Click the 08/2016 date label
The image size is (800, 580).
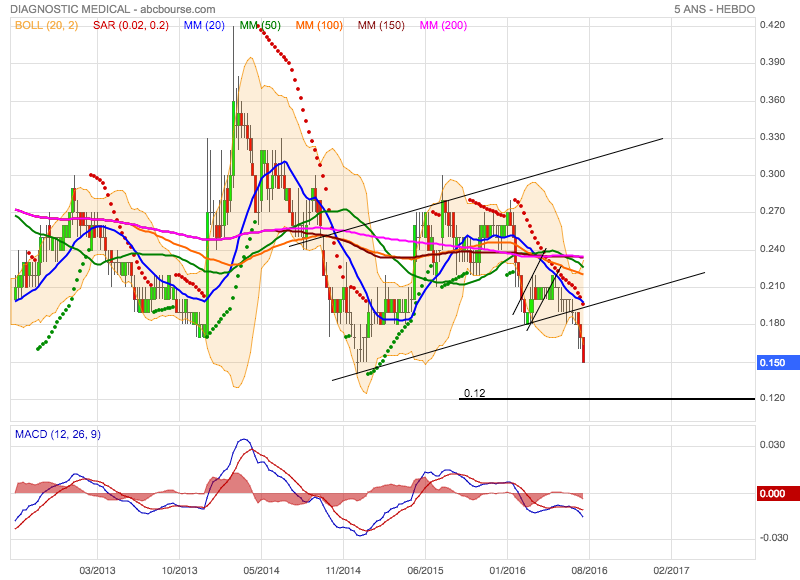click(x=589, y=570)
